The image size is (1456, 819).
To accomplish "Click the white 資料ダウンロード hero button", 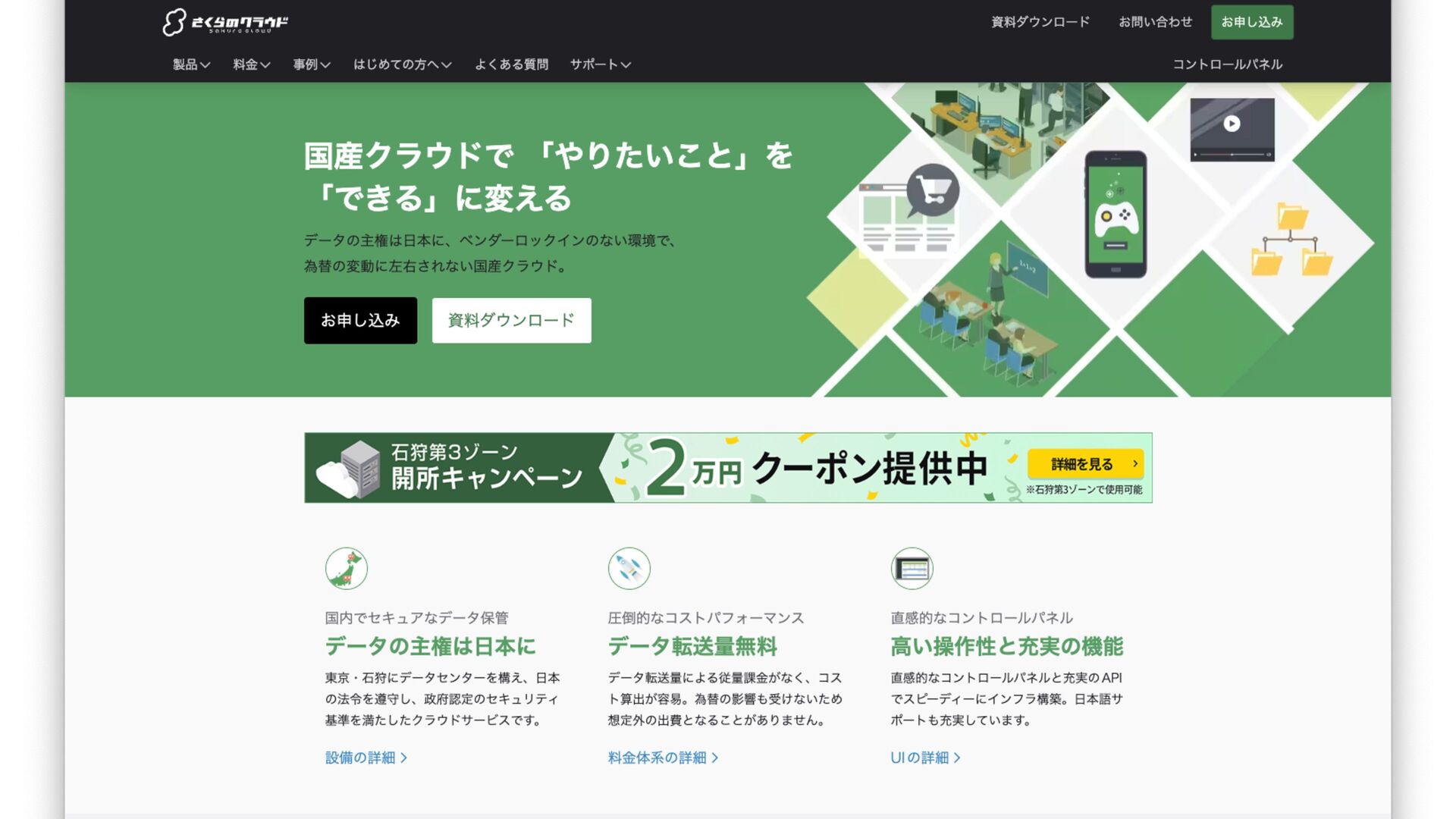I will click(x=511, y=320).
